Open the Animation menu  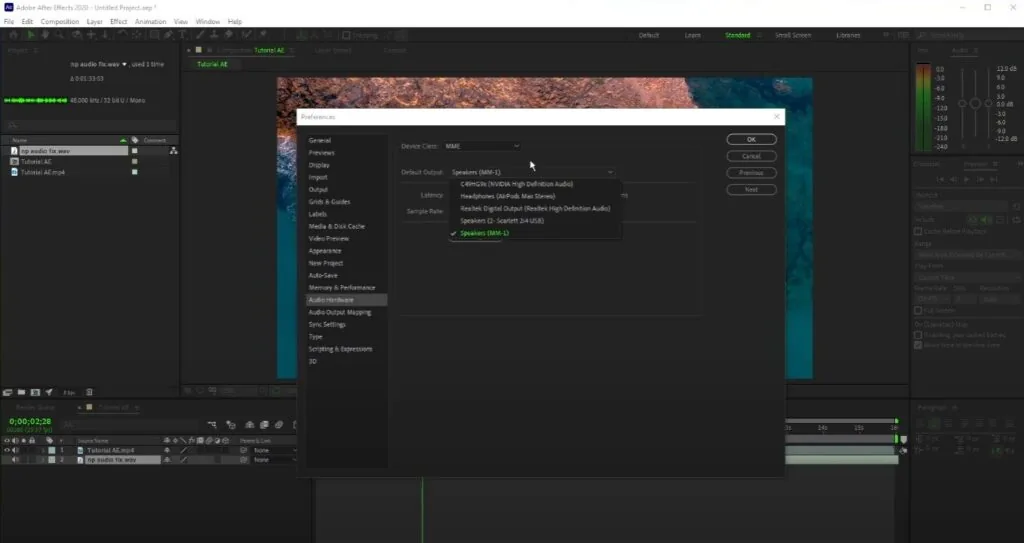tap(150, 22)
